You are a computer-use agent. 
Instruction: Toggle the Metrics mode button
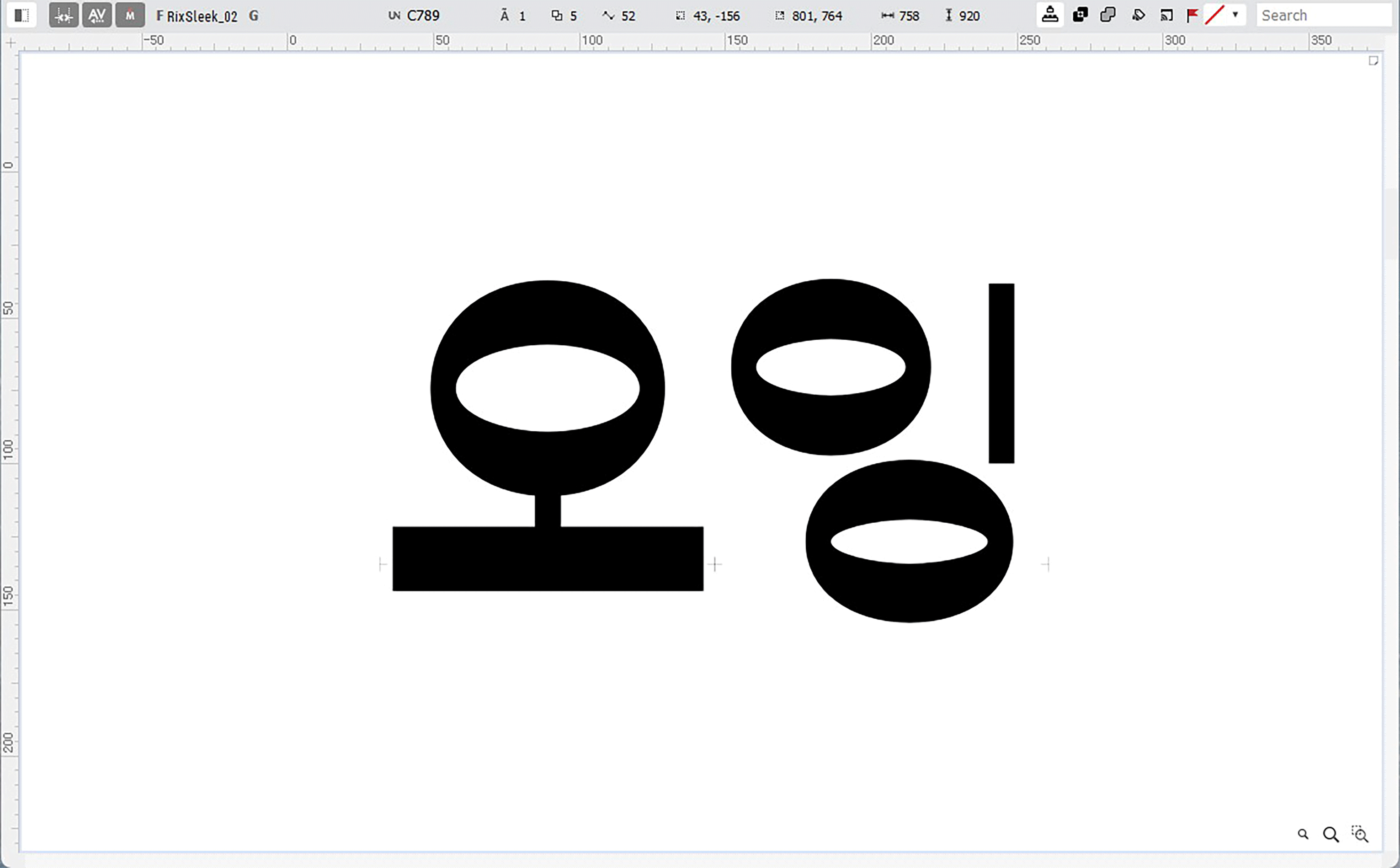63,16
